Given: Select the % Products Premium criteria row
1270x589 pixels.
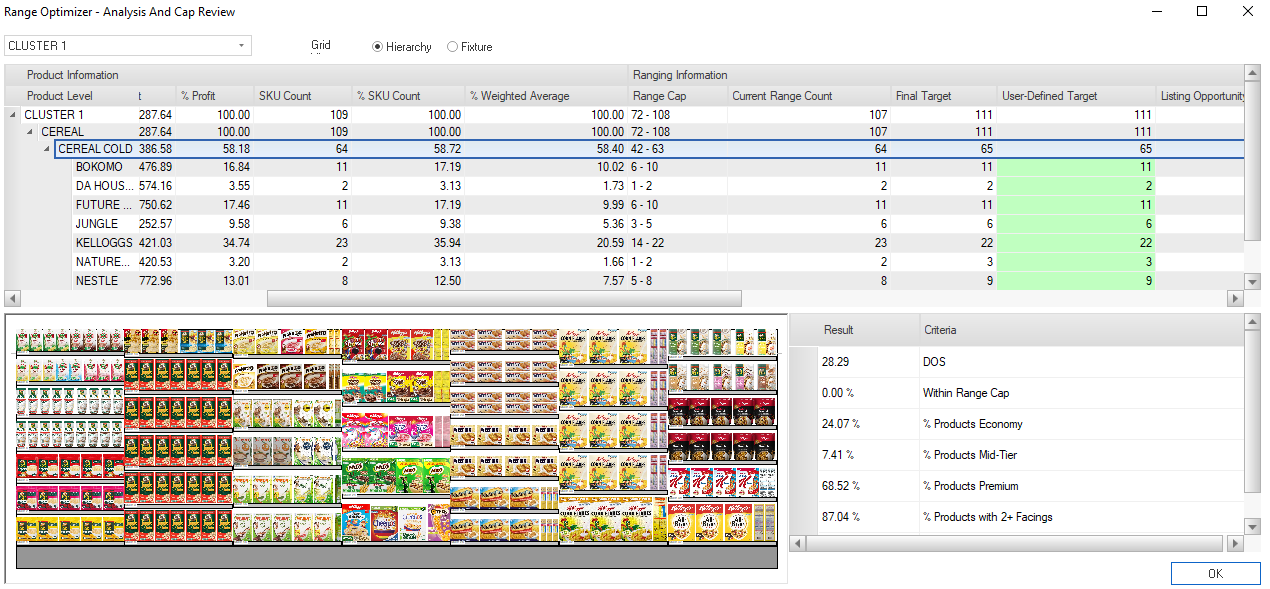Looking at the screenshot, I should coord(1000,486).
